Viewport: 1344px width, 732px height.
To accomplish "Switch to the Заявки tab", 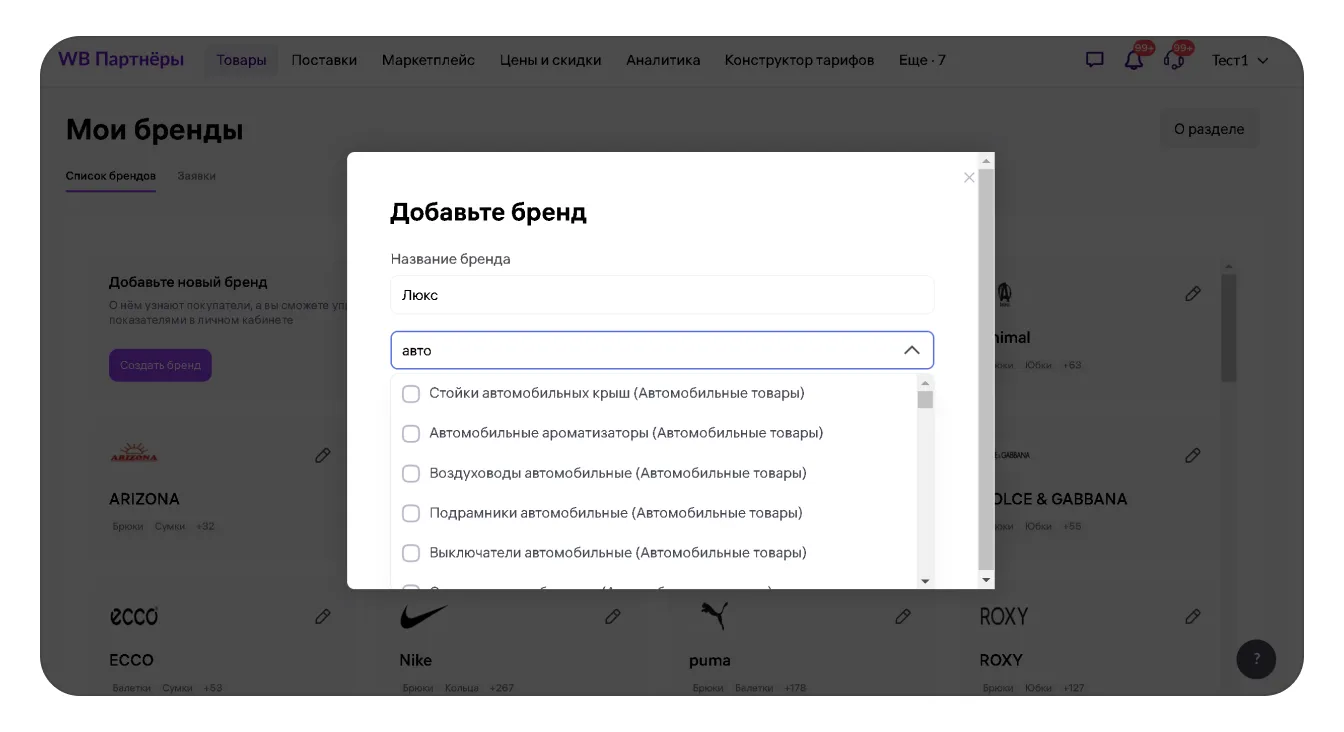I will click(196, 176).
